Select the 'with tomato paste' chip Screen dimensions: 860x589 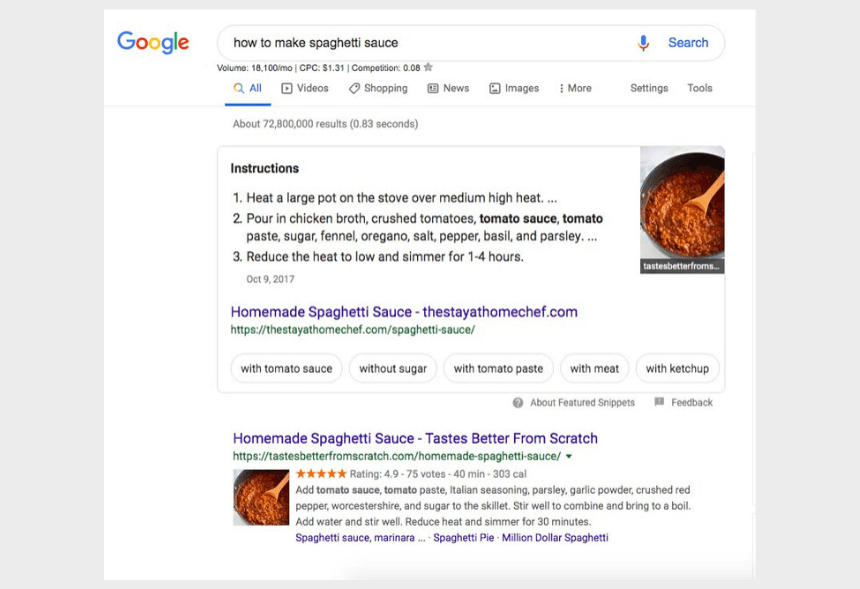[498, 369]
